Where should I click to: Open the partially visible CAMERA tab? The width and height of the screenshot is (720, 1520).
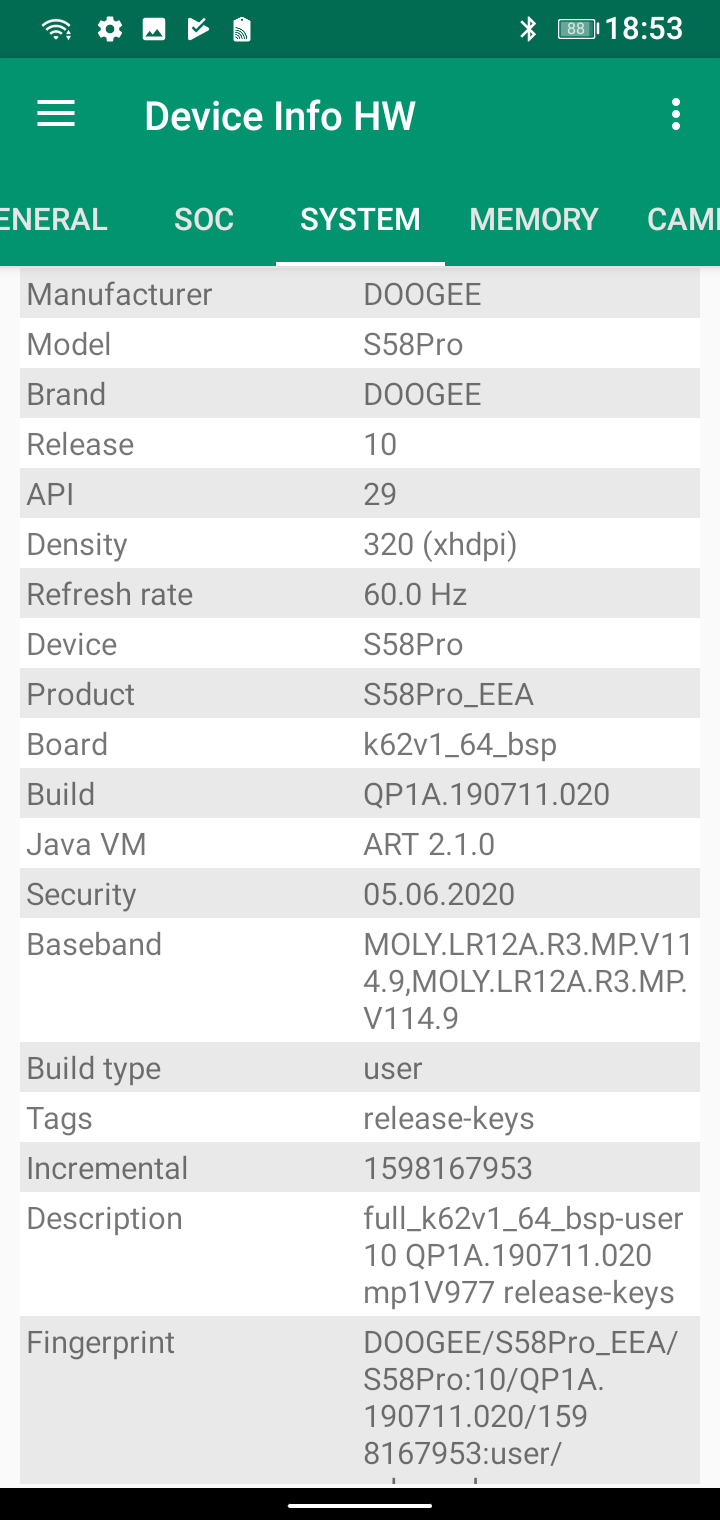683,219
